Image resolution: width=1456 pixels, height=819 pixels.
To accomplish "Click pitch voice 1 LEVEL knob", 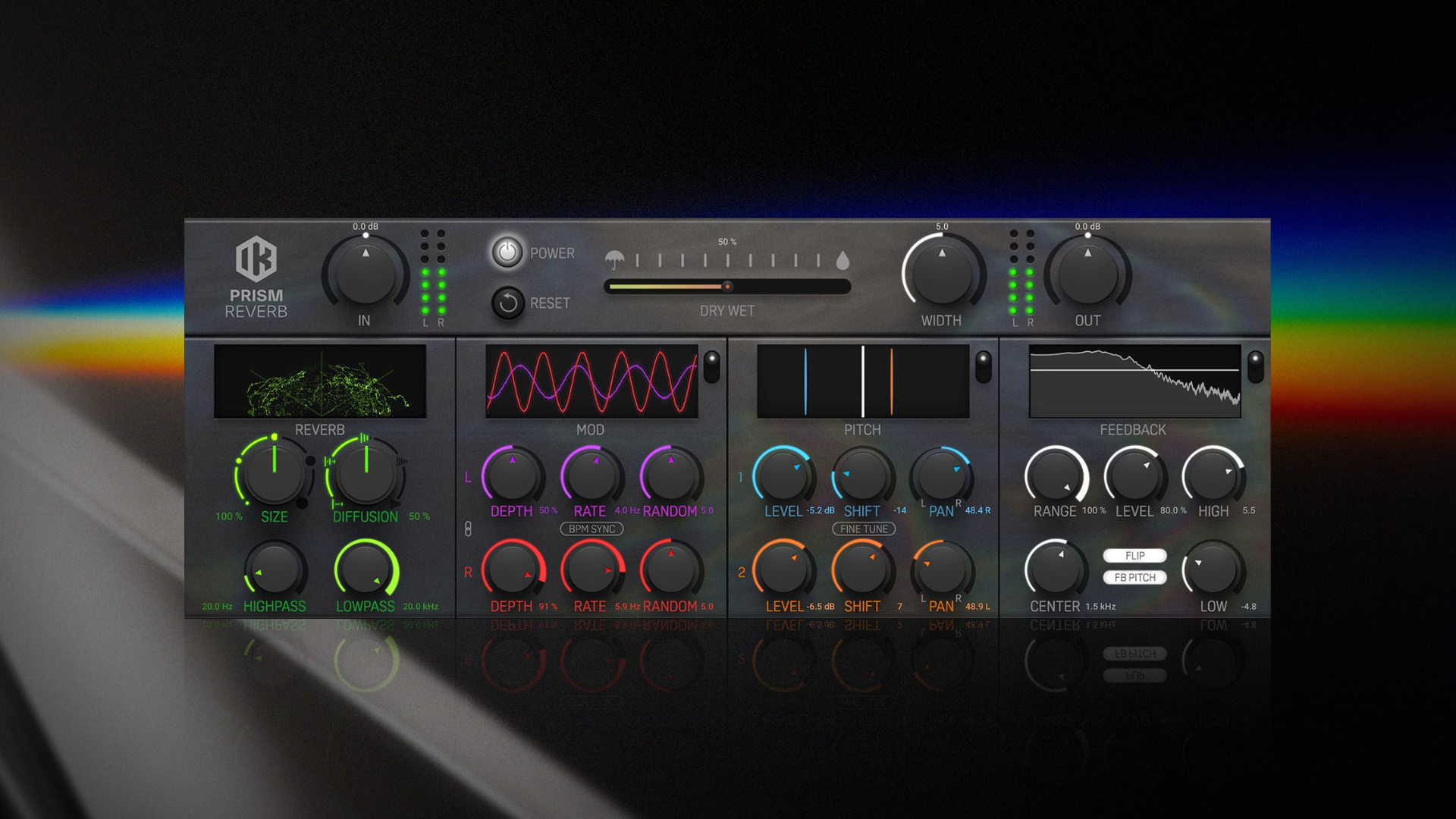I will pos(784,475).
